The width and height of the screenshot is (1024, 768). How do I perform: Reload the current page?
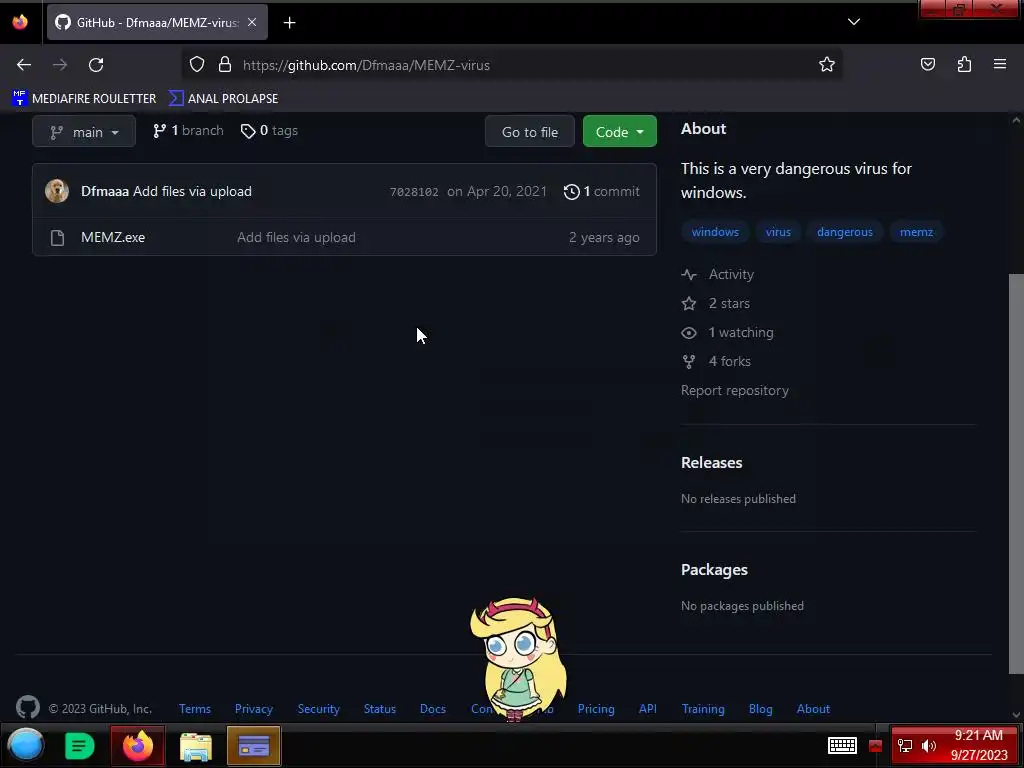pos(96,65)
